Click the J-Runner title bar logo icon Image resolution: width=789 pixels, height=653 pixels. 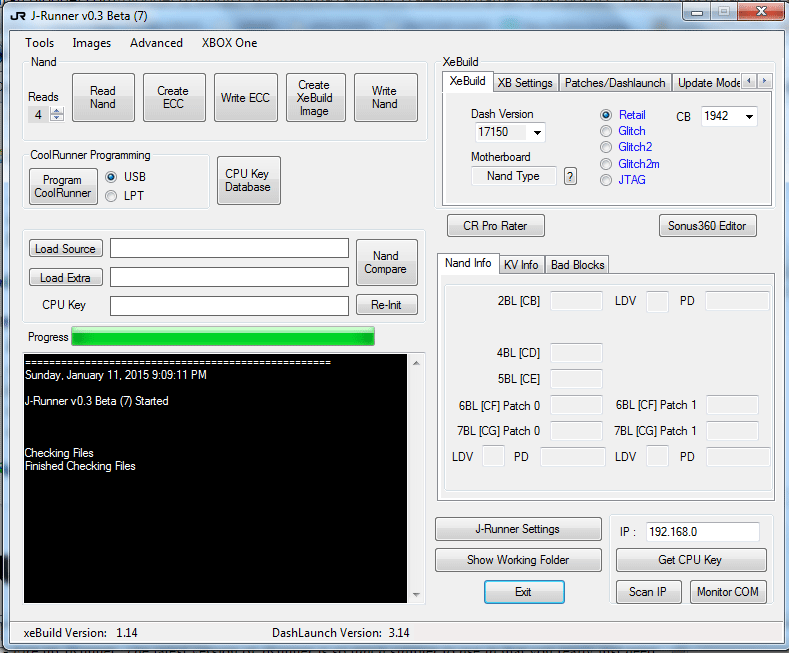click(x=18, y=16)
